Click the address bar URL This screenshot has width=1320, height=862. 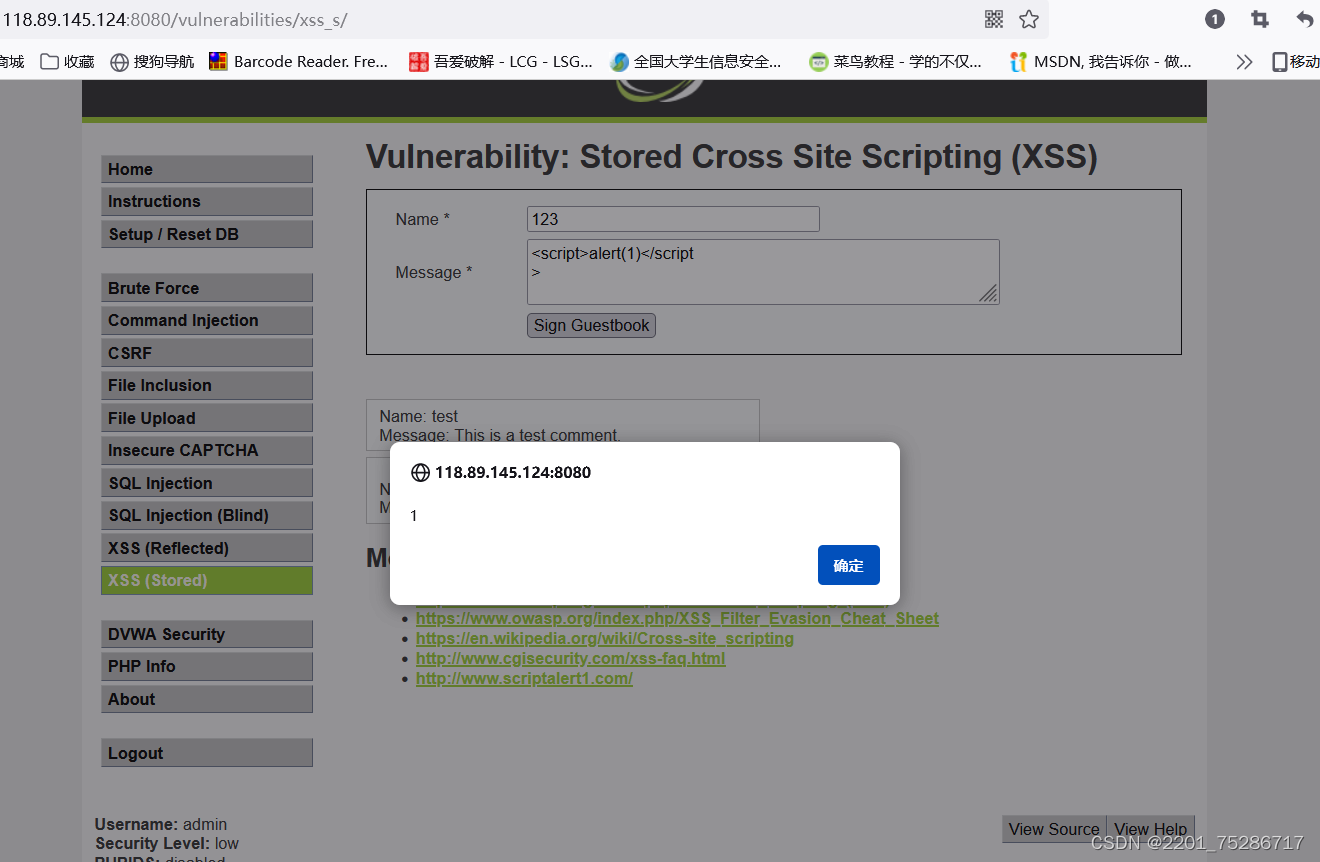point(176,19)
